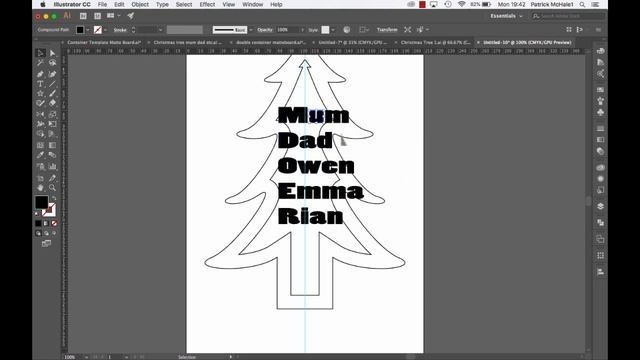Select the Paintbrush tool
The height and width of the screenshot is (360, 640).
(x=52, y=93)
